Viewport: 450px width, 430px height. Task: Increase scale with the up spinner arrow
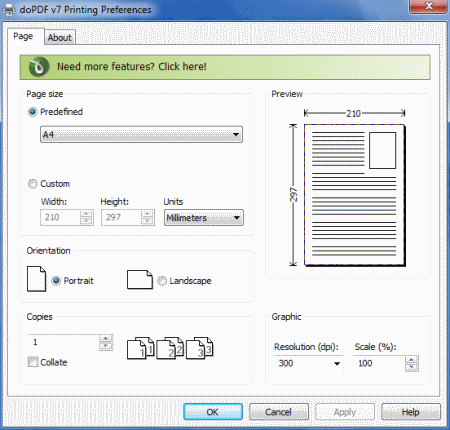(412, 360)
